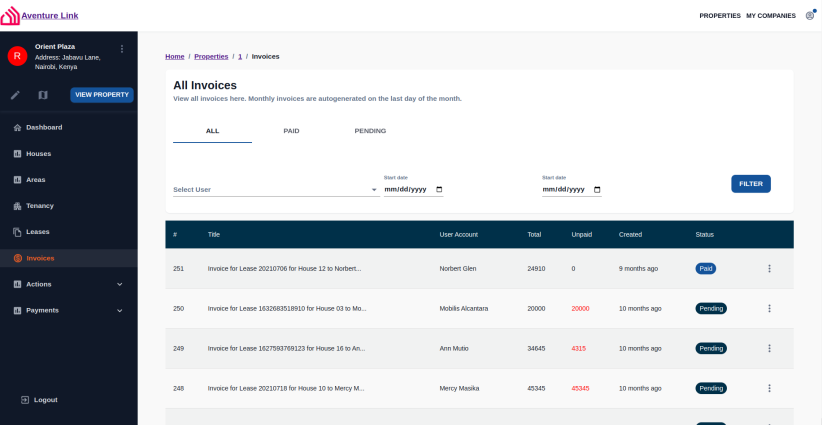Click the Payments icon in sidebar
Screen dimensions: 822x425
tap(17, 310)
